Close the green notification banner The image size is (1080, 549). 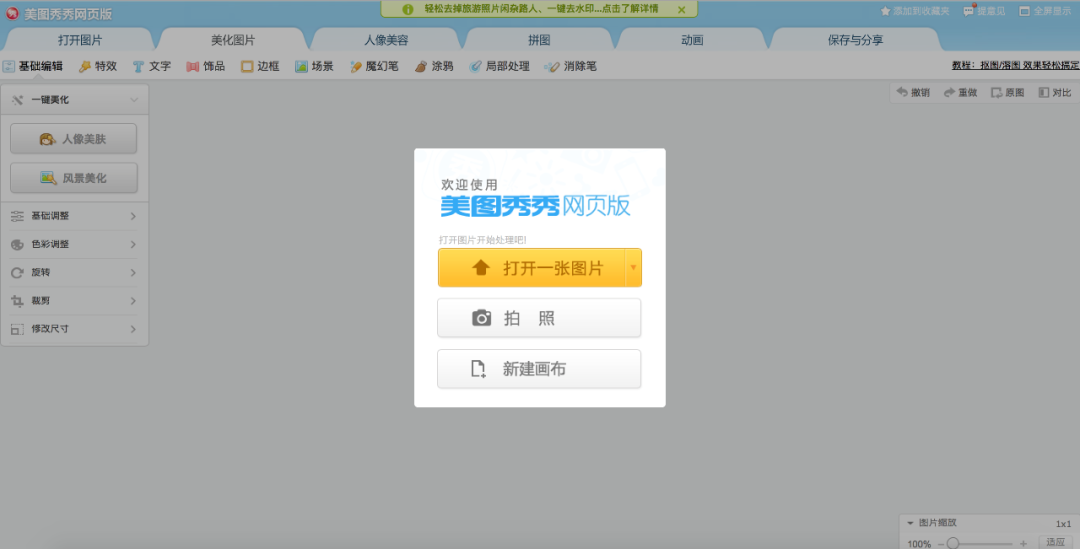click(x=681, y=10)
